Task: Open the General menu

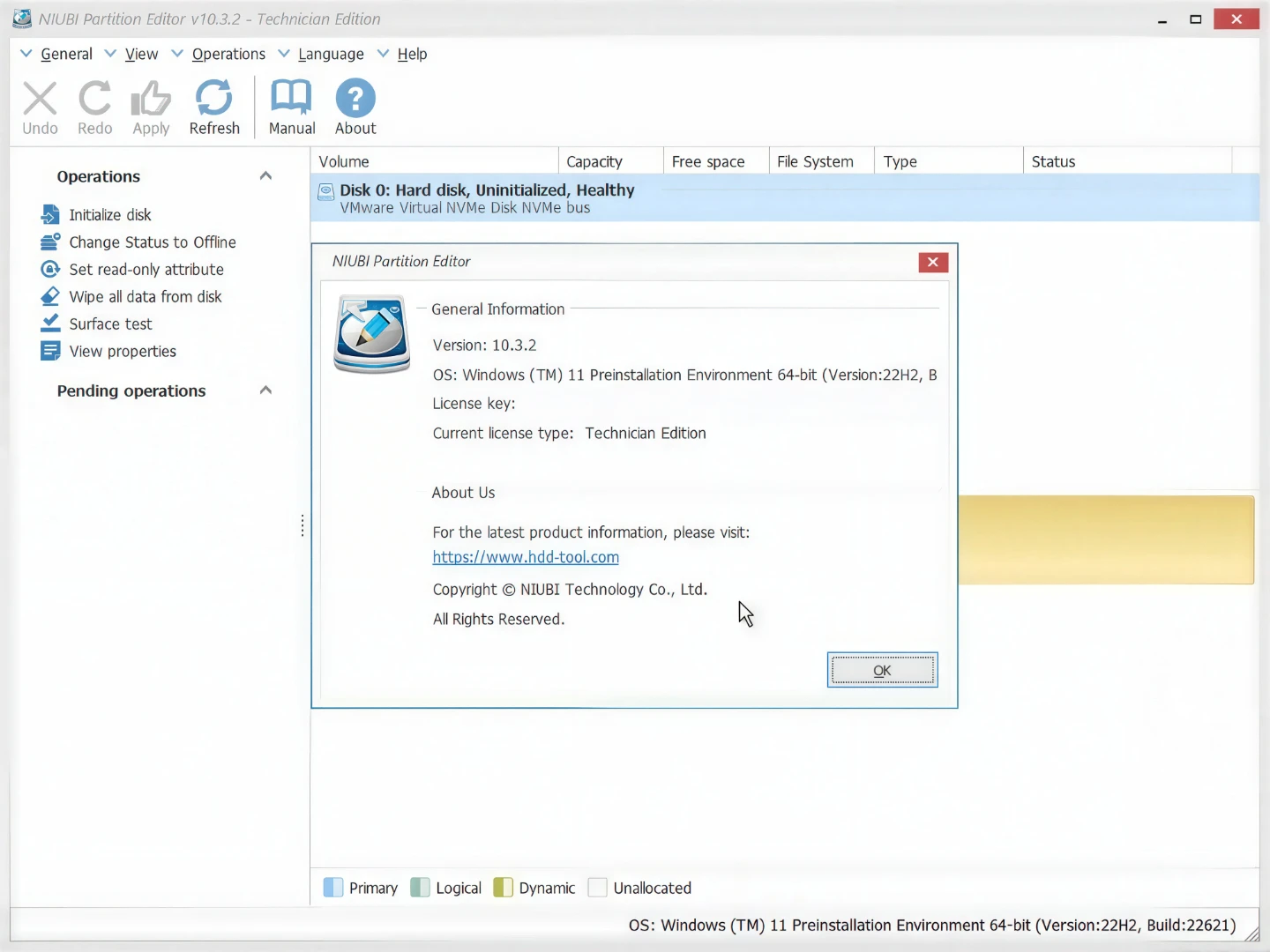Action: point(66,54)
